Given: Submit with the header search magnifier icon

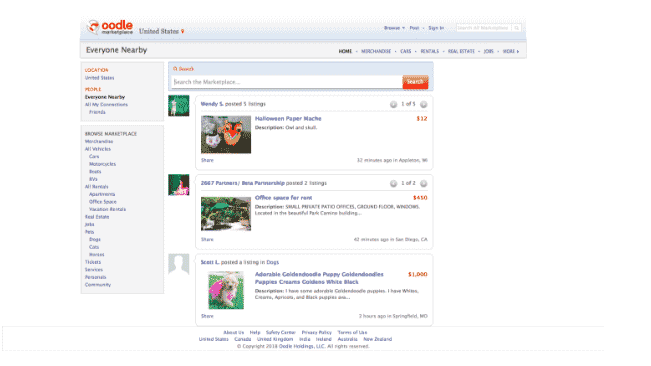Looking at the screenshot, I should [x=516, y=28].
